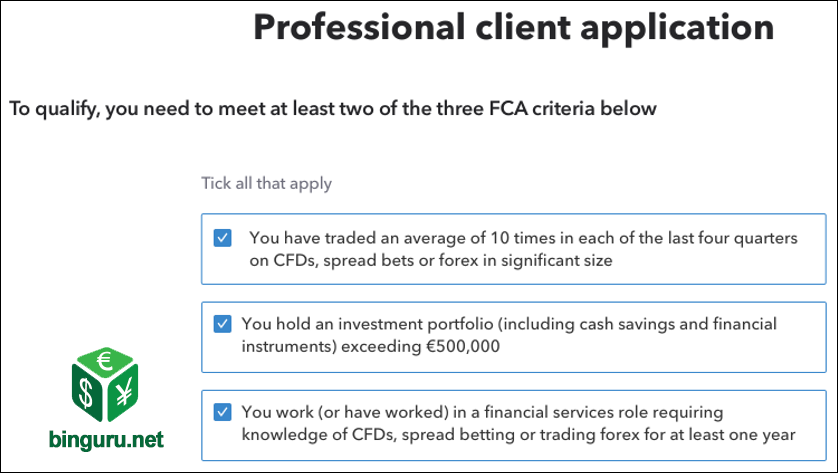Click 'CFDs, spread bets or forex' text
The height and width of the screenshot is (473, 838).
(376, 260)
